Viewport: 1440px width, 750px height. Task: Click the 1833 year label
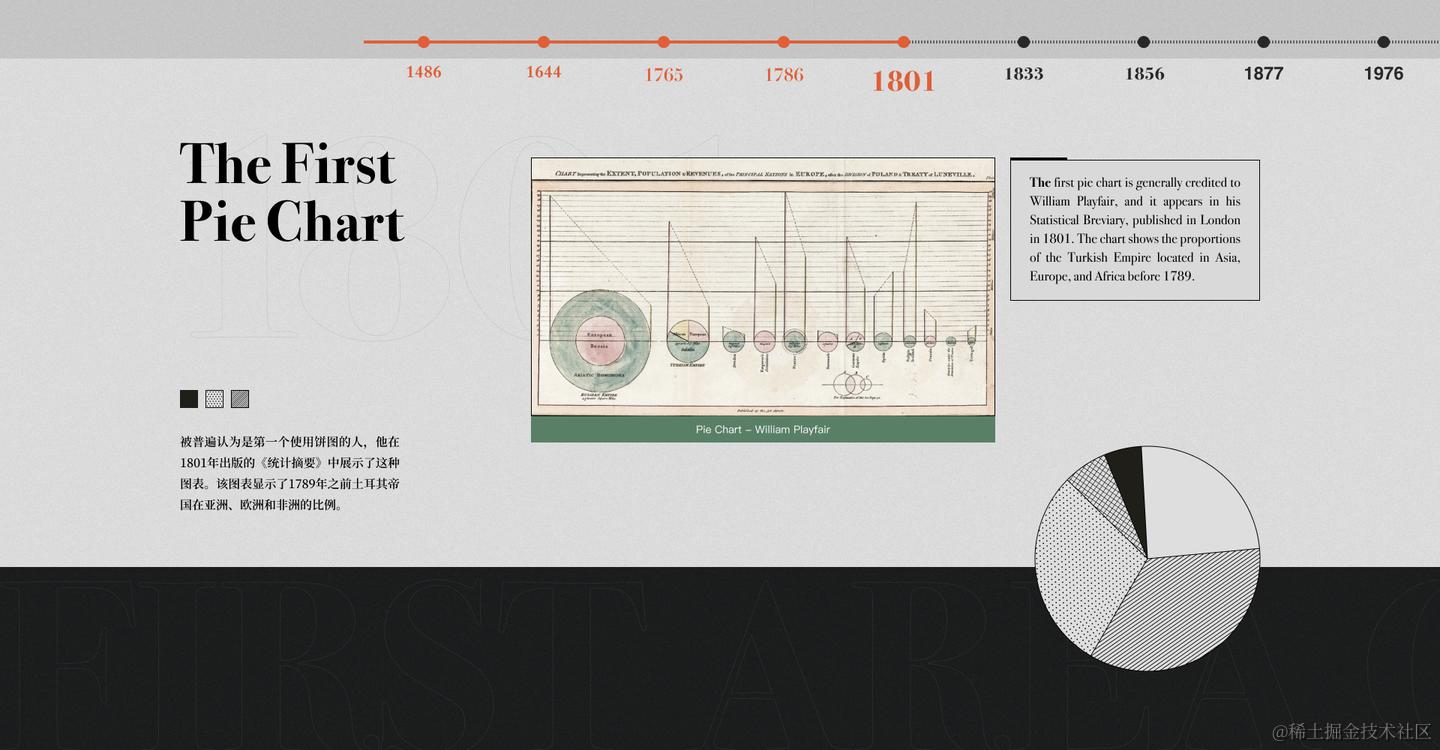click(x=1024, y=73)
